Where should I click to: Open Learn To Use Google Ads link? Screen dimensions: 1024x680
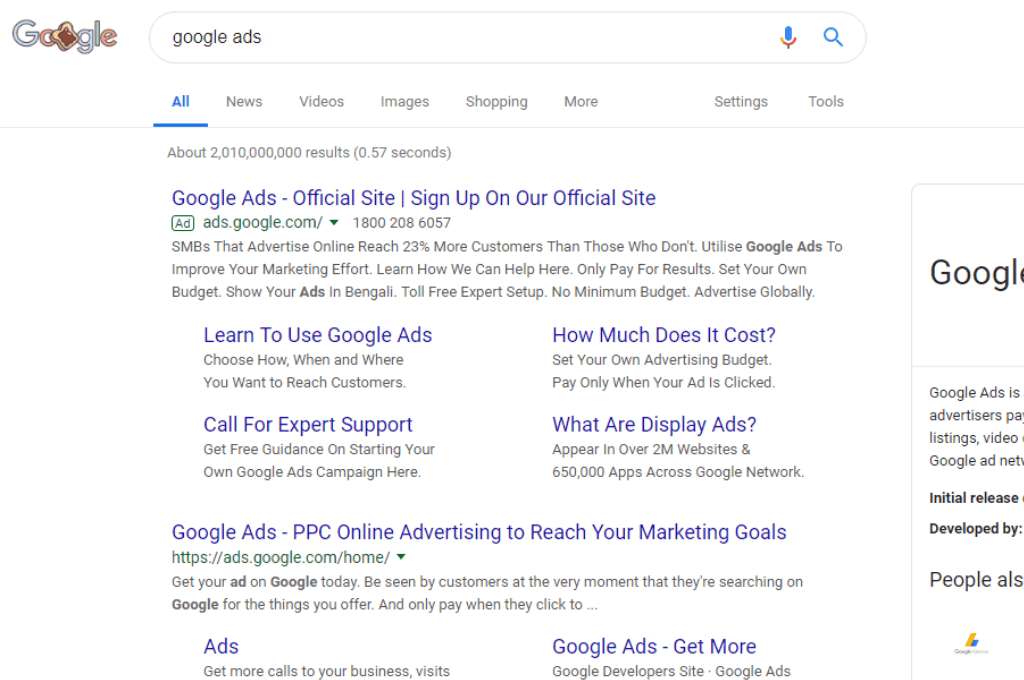point(317,335)
